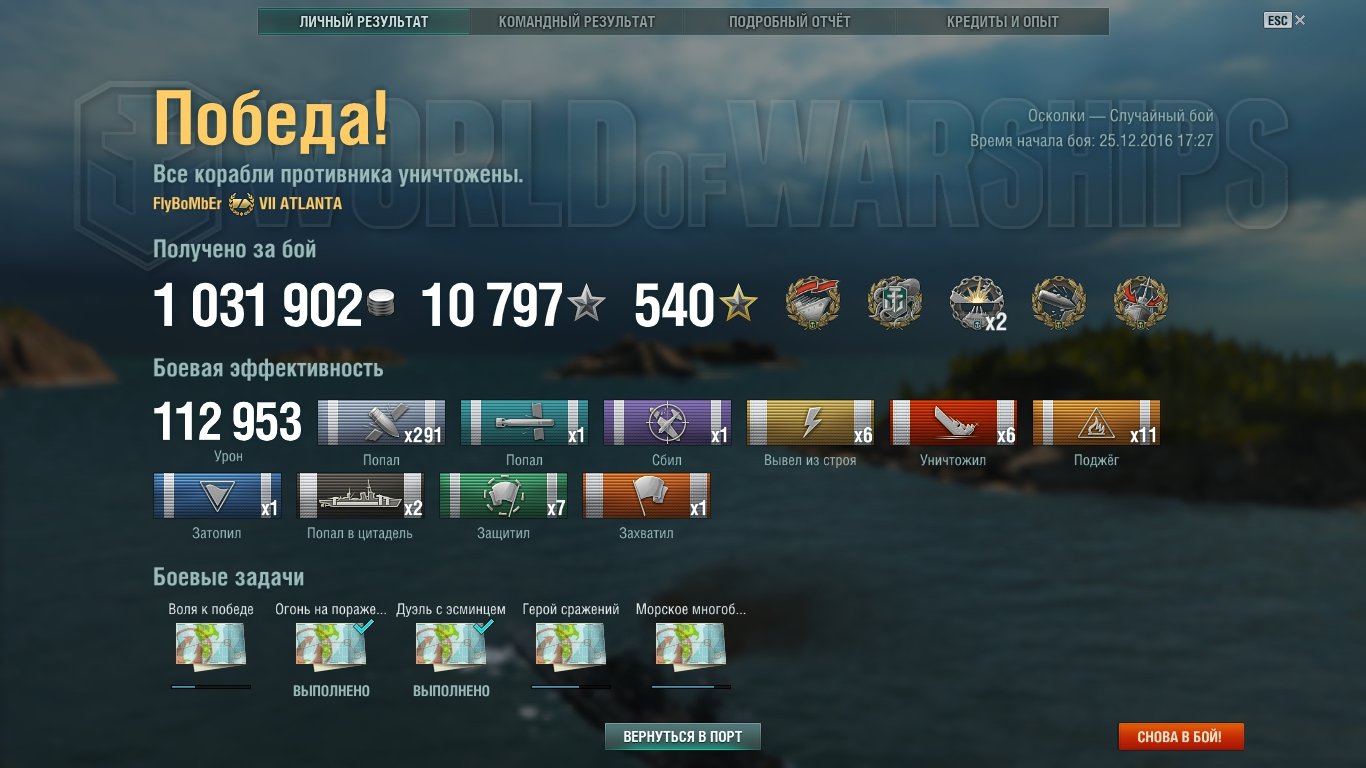Click the Затопил flooding ribbon

[x=217, y=496]
